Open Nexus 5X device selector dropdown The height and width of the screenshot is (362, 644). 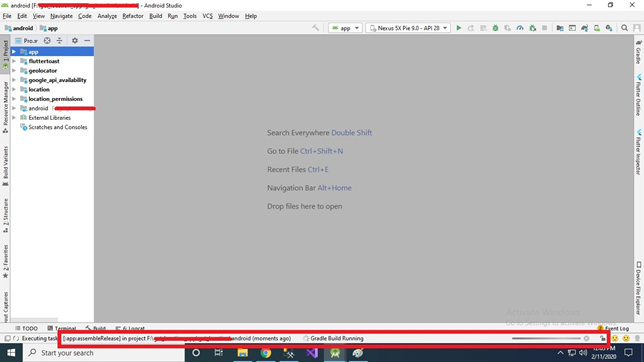pos(408,28)
